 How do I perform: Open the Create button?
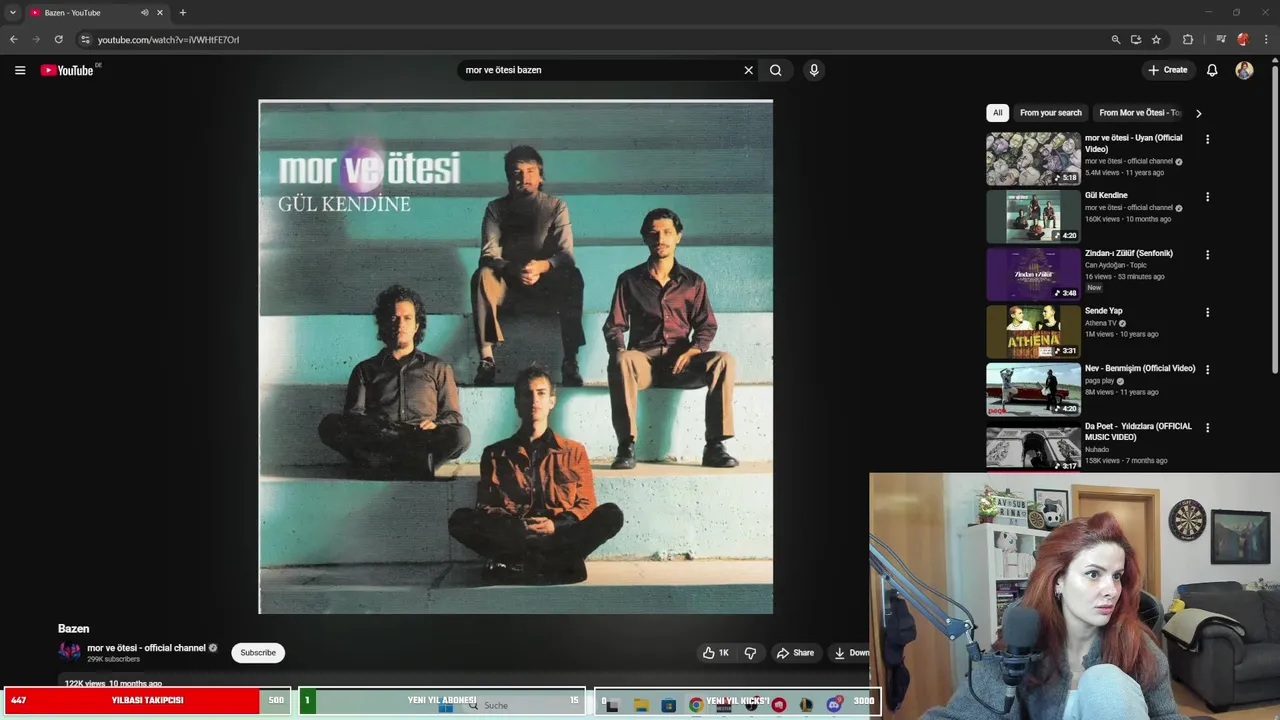[1168, 70]
